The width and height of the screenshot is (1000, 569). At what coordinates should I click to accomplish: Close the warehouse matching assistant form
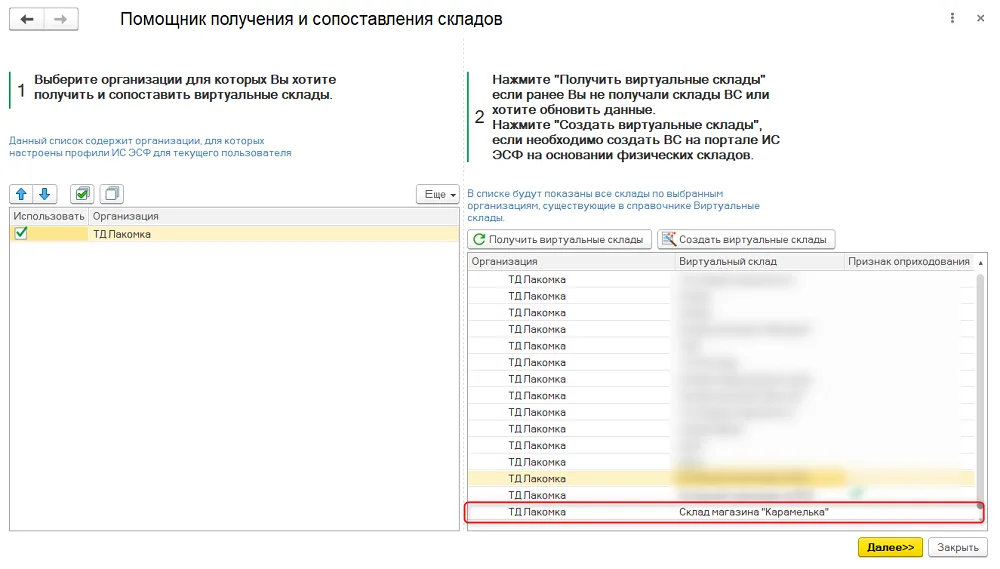click(980, 18)
